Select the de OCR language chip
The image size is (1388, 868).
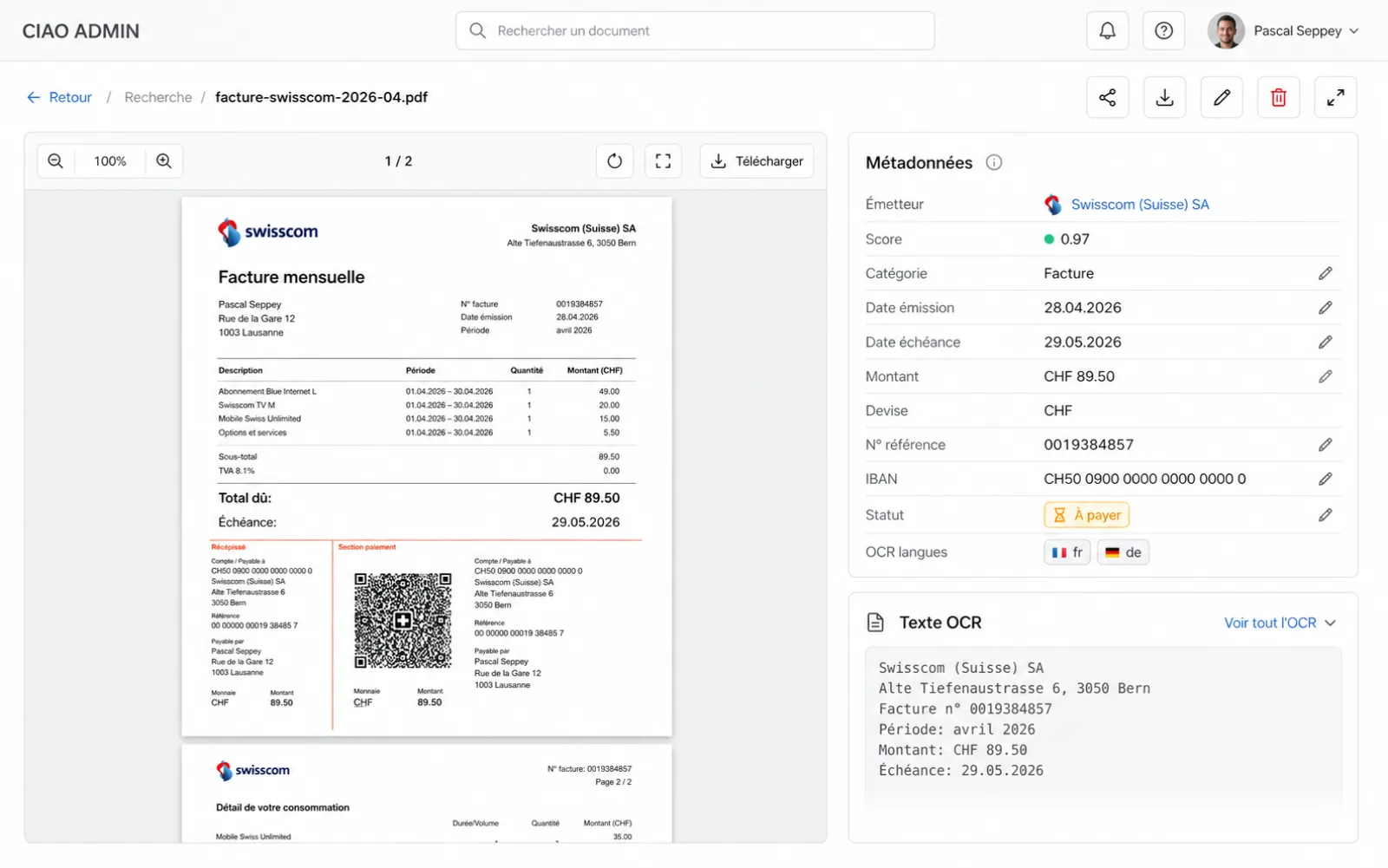pos(1123,552)
